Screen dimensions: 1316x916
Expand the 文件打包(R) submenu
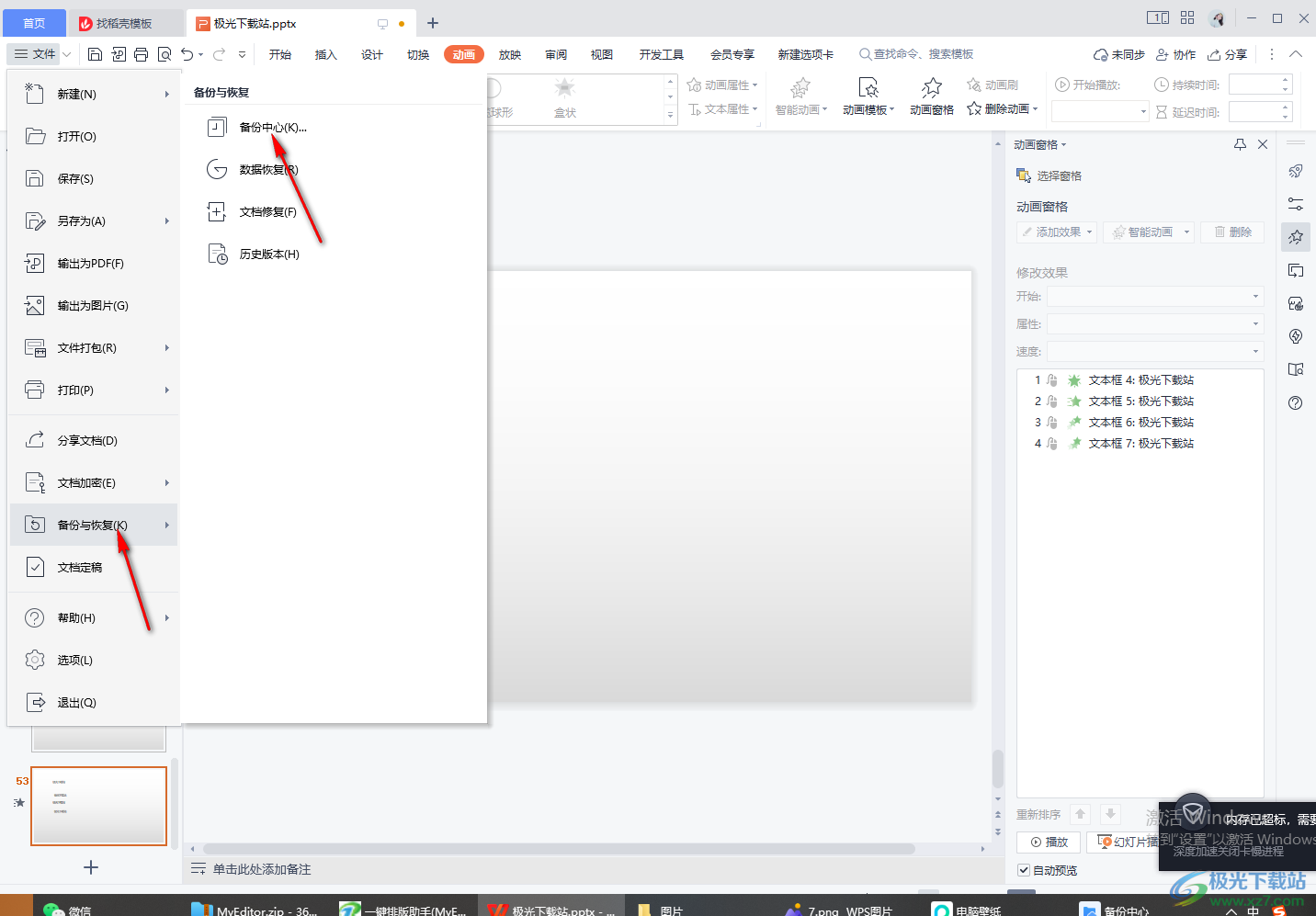[x=166, y=347]
